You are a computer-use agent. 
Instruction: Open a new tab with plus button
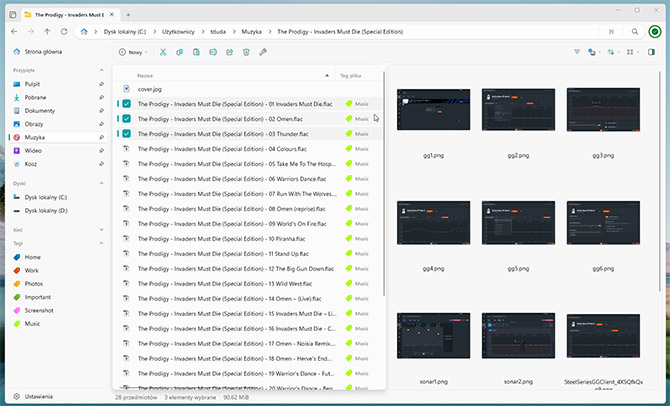(x=128, y=15)
